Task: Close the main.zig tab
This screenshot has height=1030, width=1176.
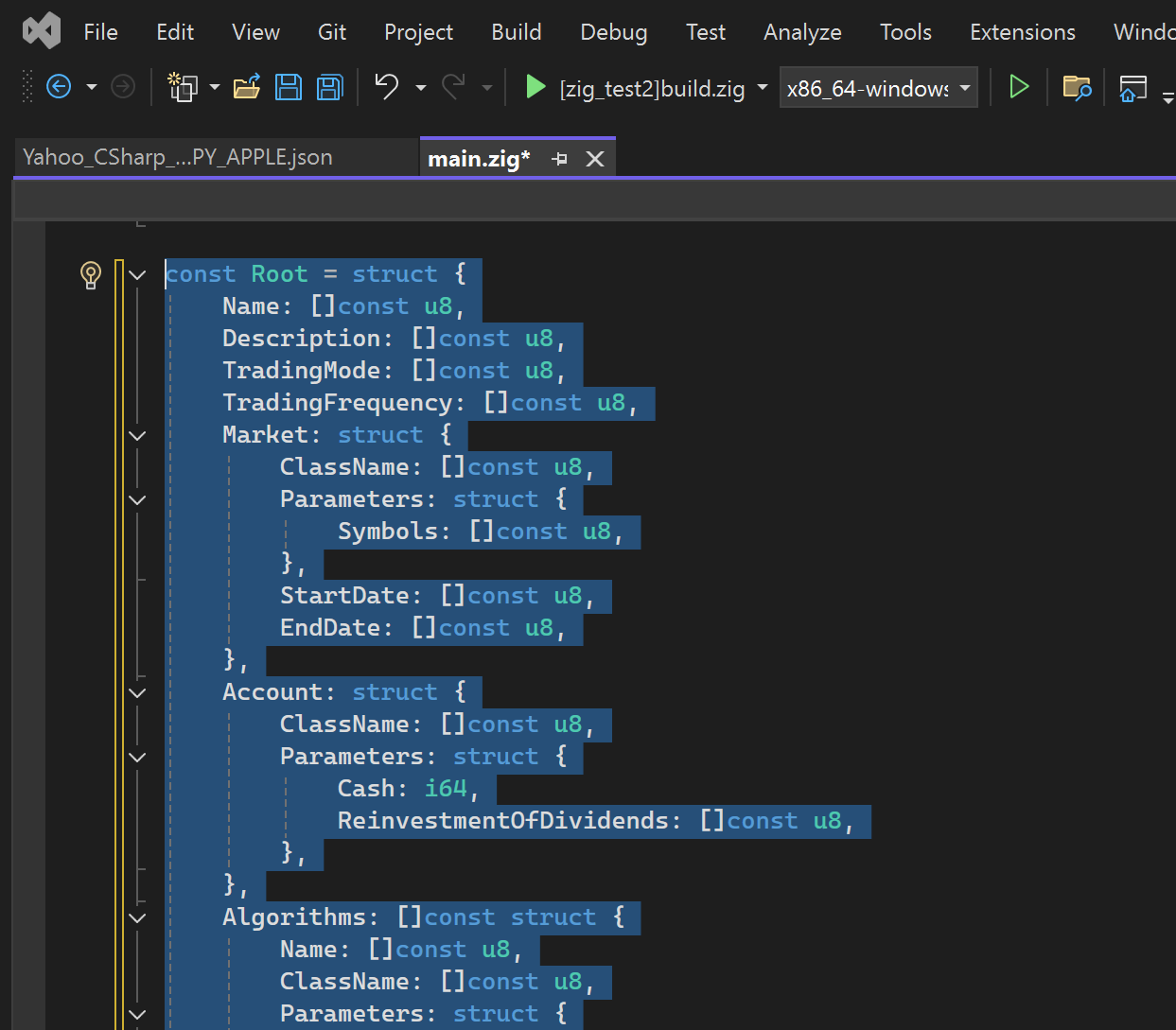Action: [595, 159]
